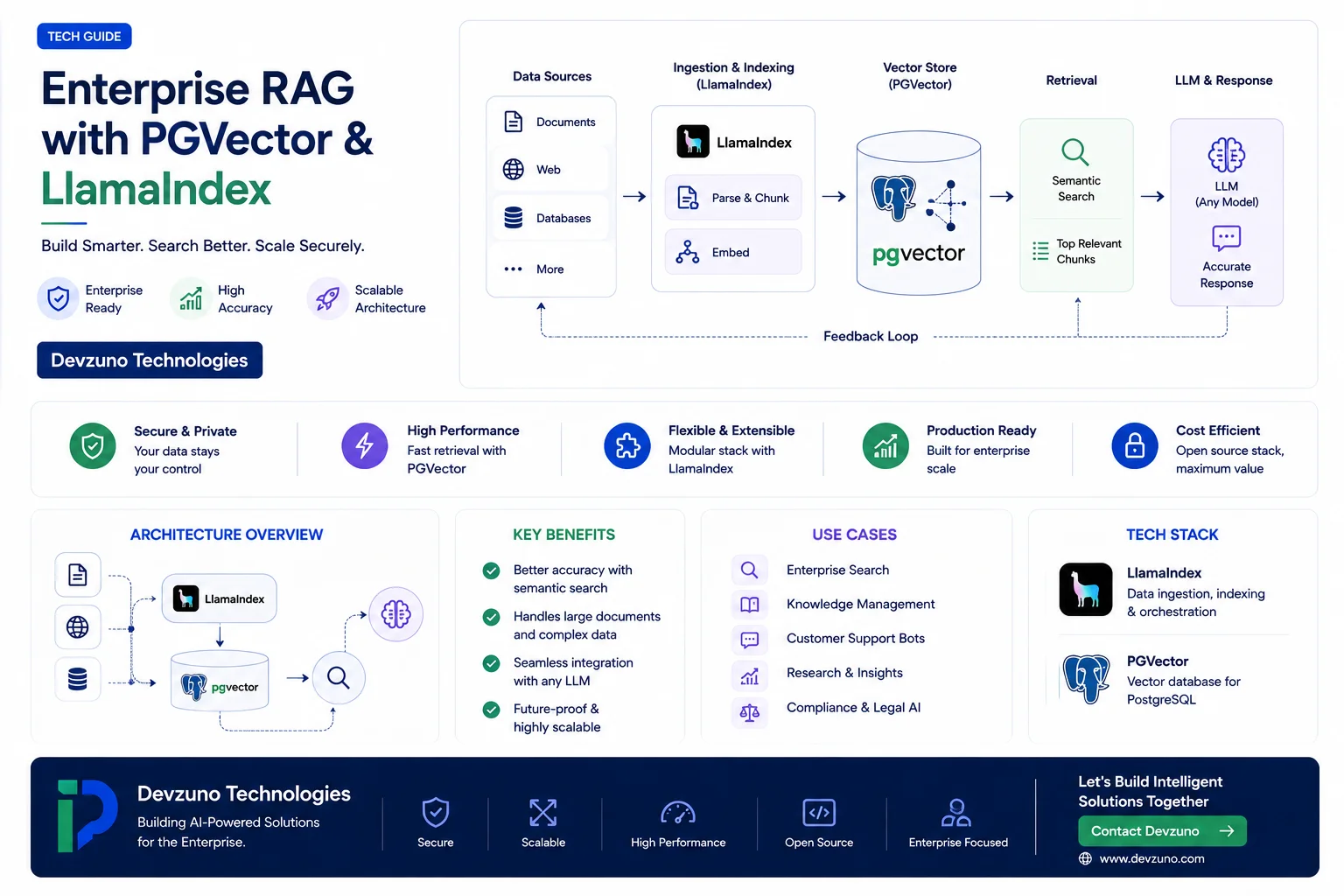Click the TECH GUIDE tag
This screenshot has width=1344, height=896.
[84, 36]
